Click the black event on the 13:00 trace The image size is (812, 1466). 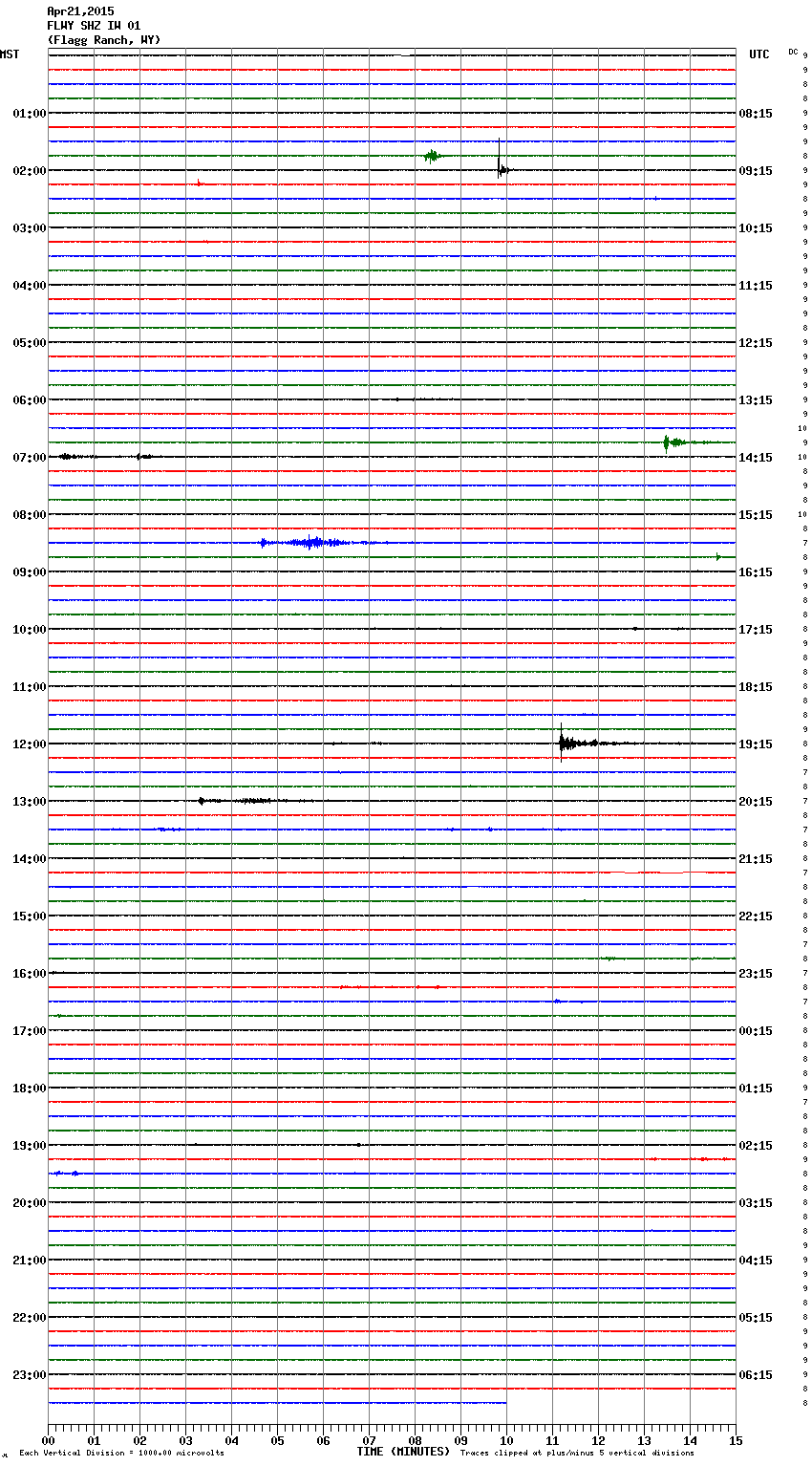(x=203, y=801)
